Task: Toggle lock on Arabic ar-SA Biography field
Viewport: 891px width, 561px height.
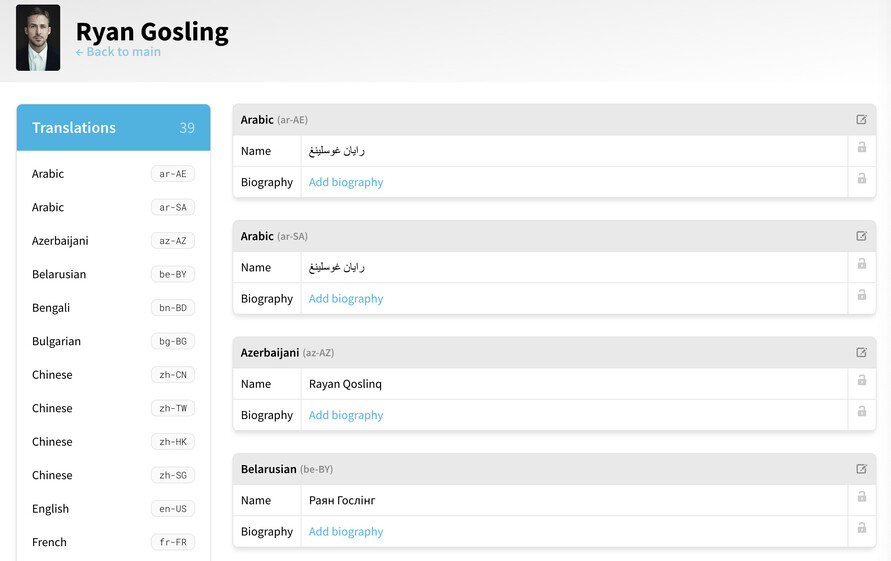Action: (x=862, y=295)
